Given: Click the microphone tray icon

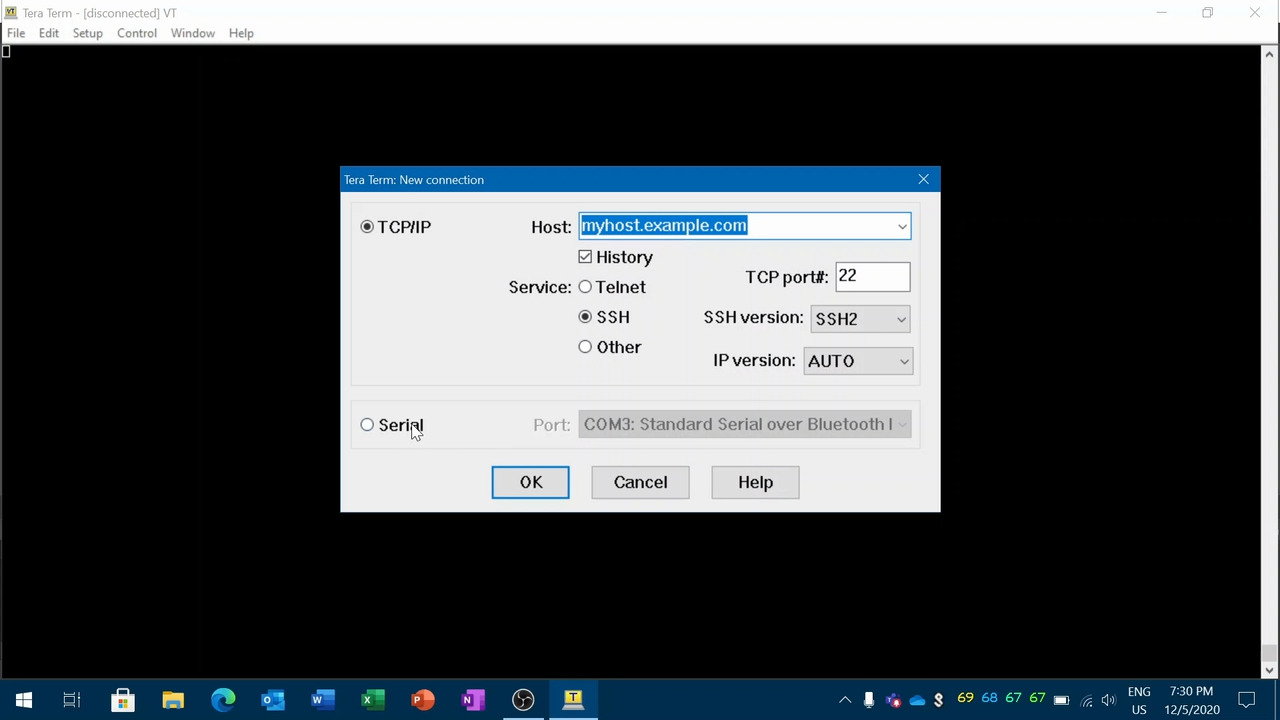Looking at the screenshot, I should pyautogui.click(x=869, y=700).
